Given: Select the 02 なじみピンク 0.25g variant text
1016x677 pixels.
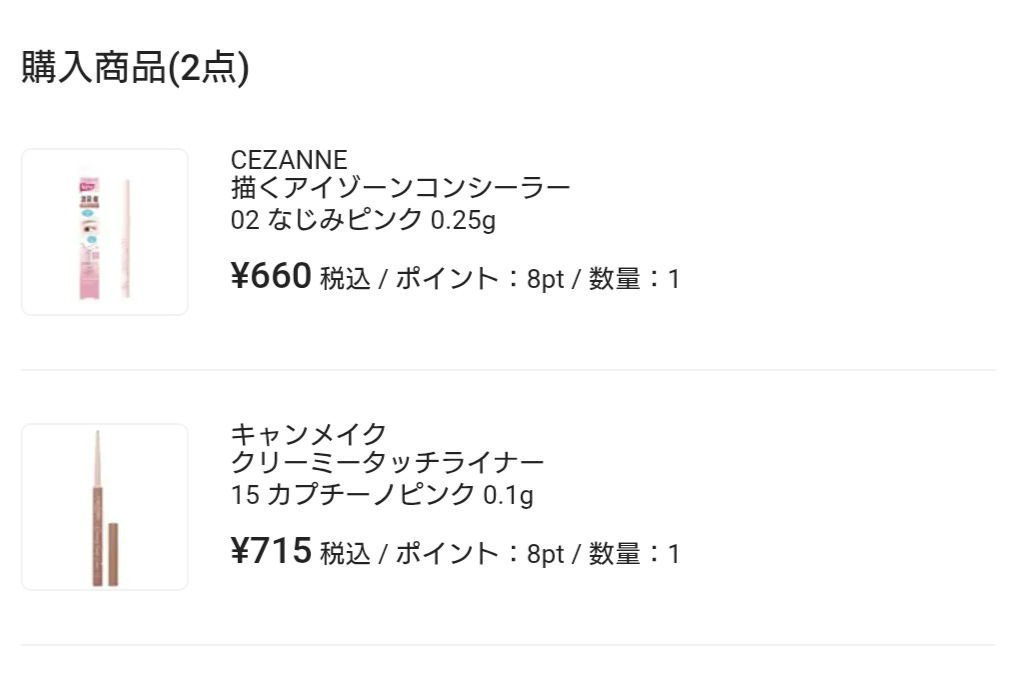Looking at the screenshot, I should click(x=363, y=220).
